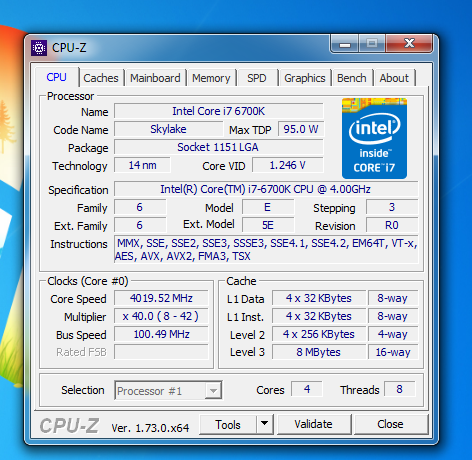The height and width of the screenshot is (460, 472).
Task: Close the CPU-Z window via X
Action: click(409, 43)
